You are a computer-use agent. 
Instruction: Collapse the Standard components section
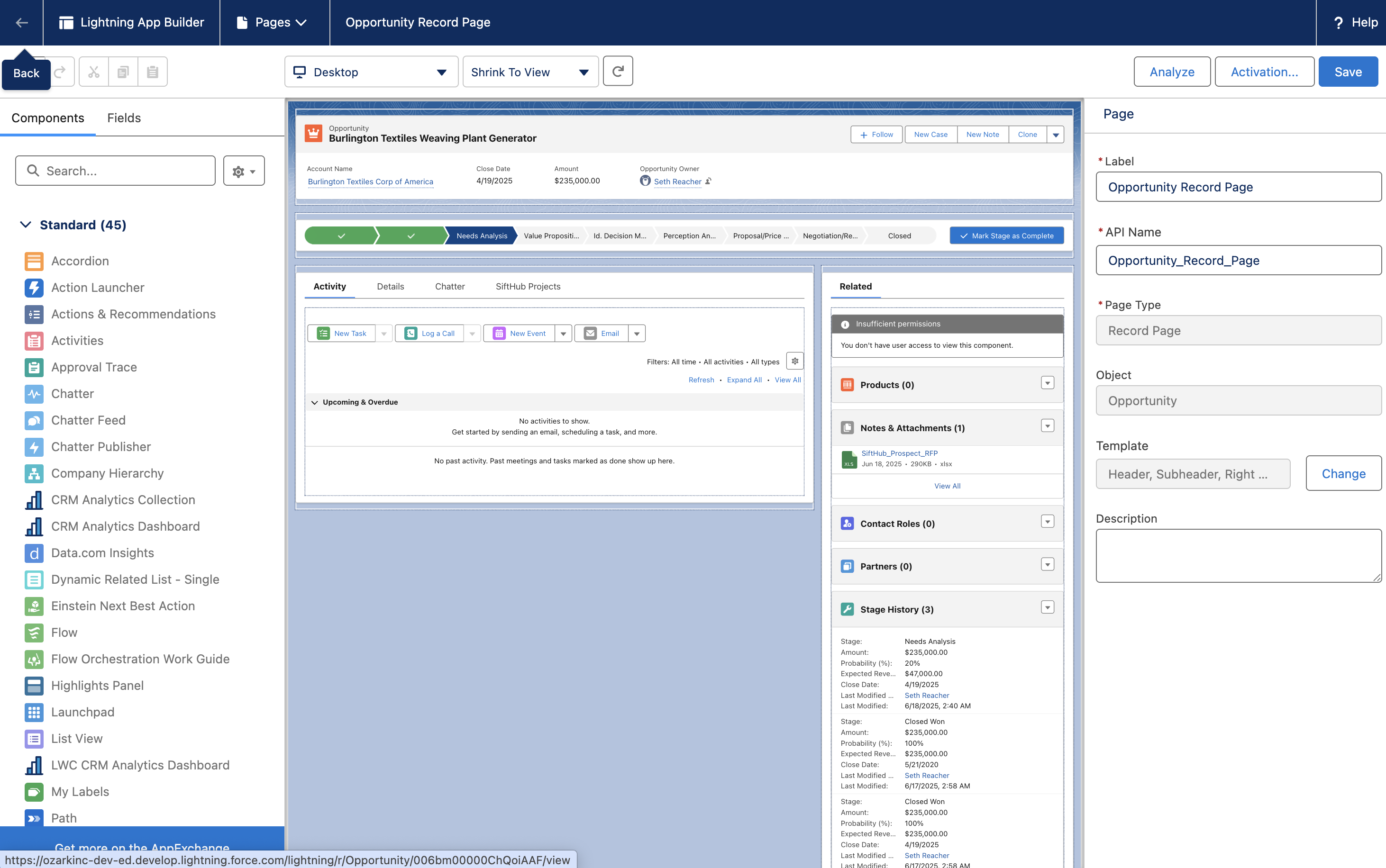tap(25, 225)
